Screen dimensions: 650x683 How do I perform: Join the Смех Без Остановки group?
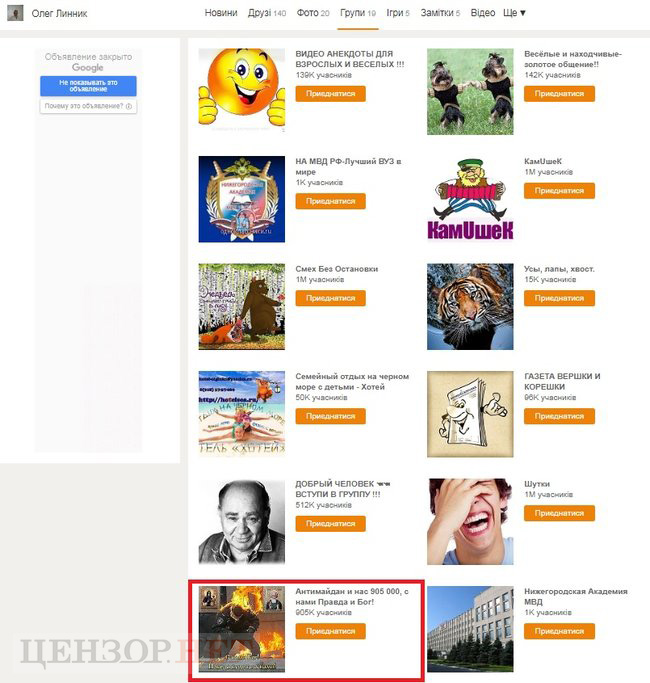pyautogui.click(x=330, y=298)
